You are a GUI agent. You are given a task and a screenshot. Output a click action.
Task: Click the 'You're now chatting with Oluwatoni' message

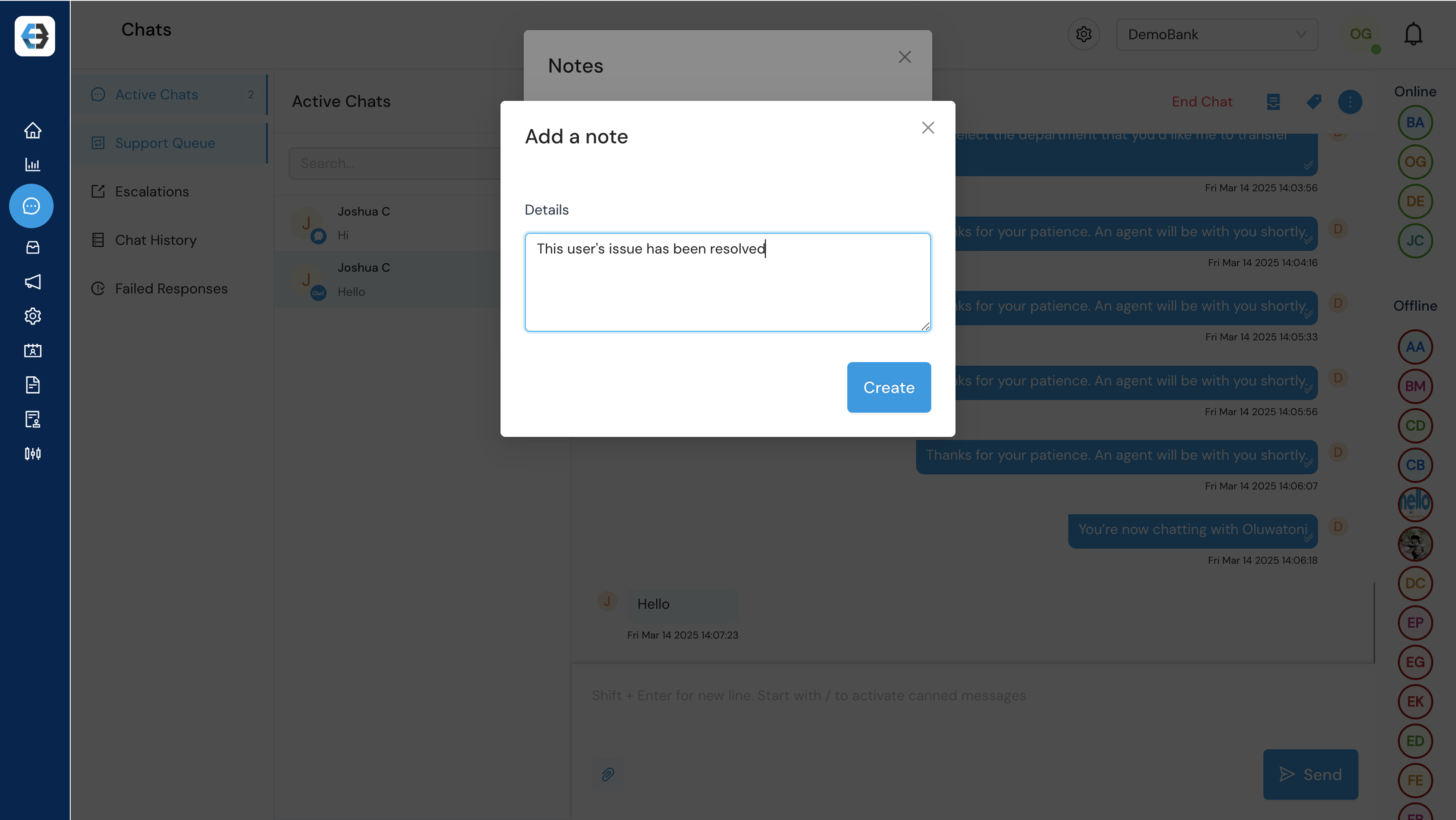coord(1193,531)
